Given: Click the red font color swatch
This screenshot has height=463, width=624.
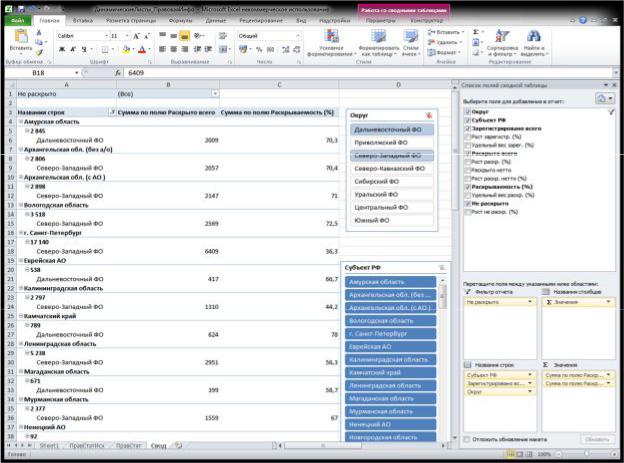Looking at the screenshot, I should [x=142, y=49].
